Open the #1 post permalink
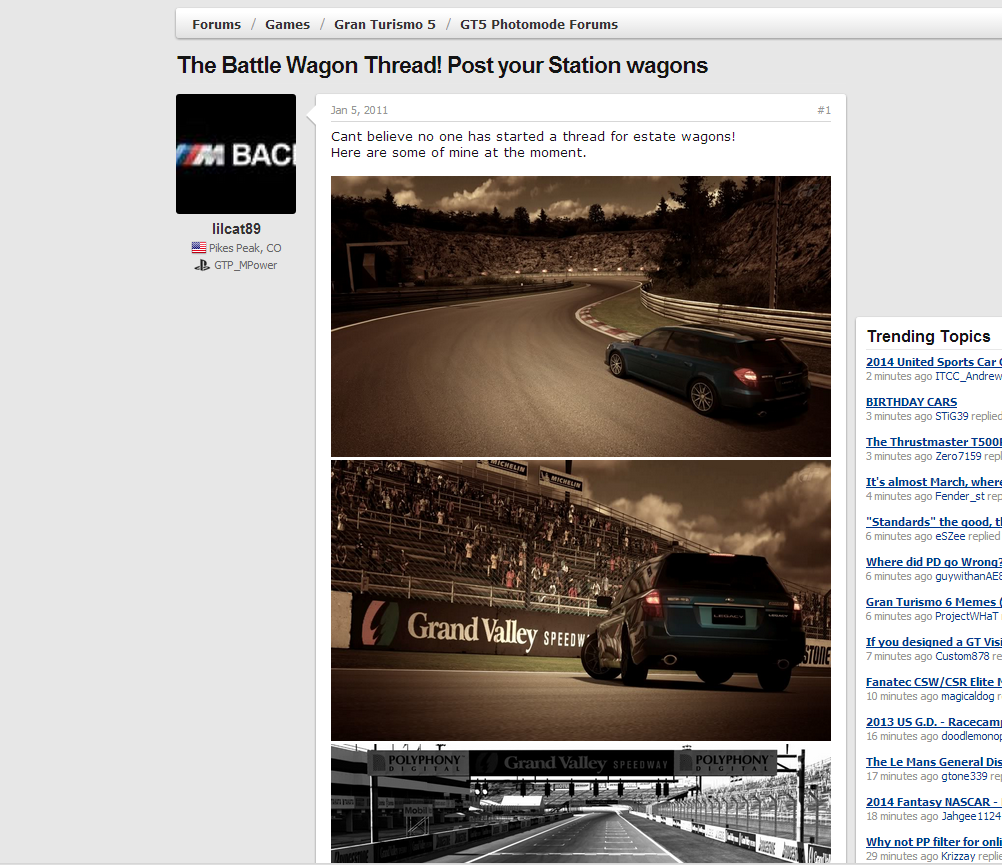Screen dimensions: 1002x865 824,110
